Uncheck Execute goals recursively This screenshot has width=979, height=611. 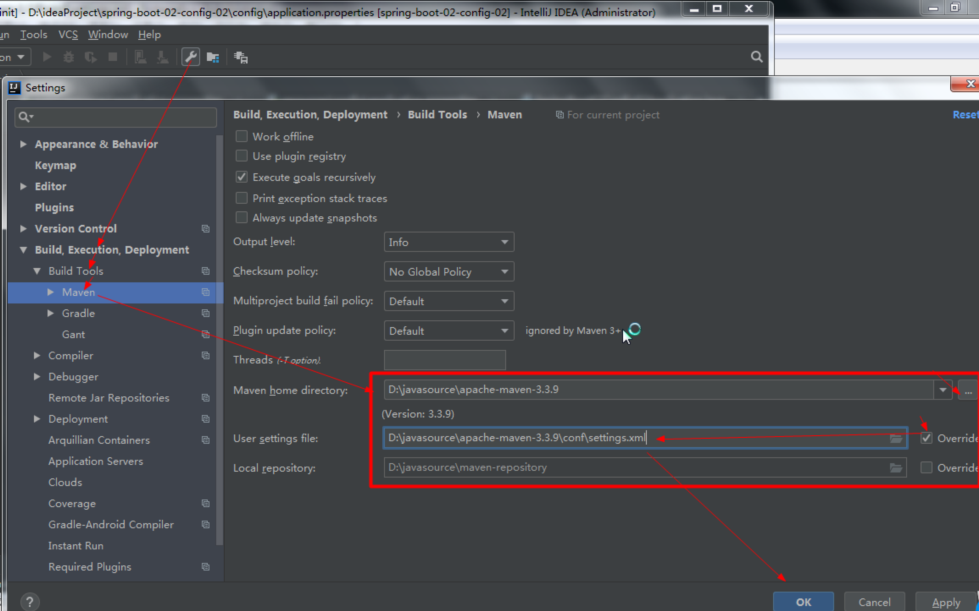pos(241,177)
